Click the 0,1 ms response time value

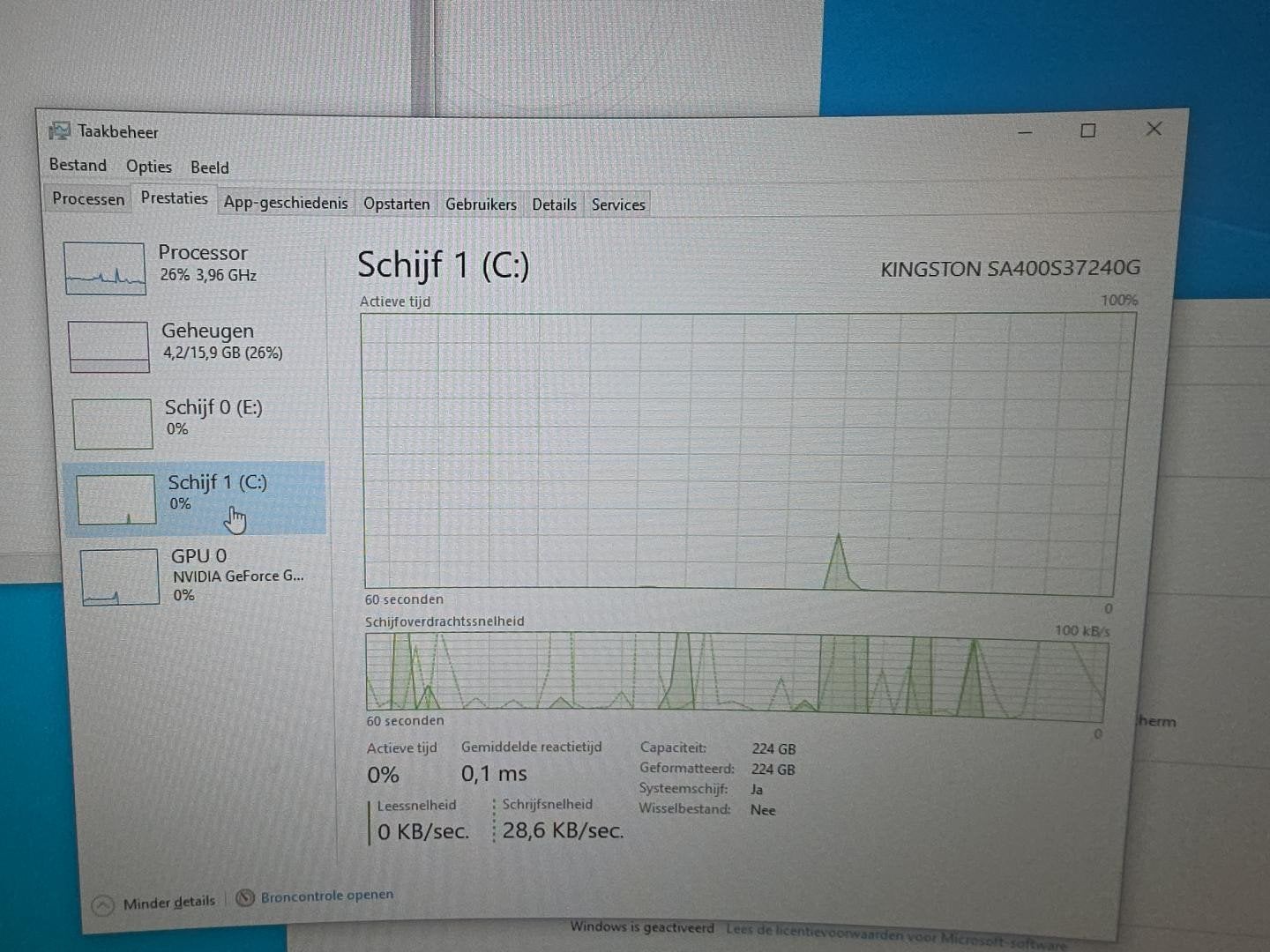494,774
